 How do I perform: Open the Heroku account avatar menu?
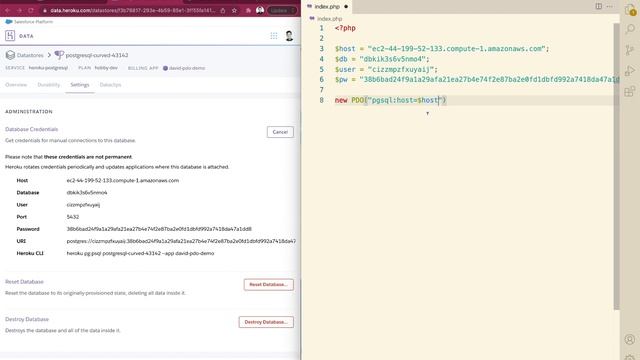click(x=289, y=36)
